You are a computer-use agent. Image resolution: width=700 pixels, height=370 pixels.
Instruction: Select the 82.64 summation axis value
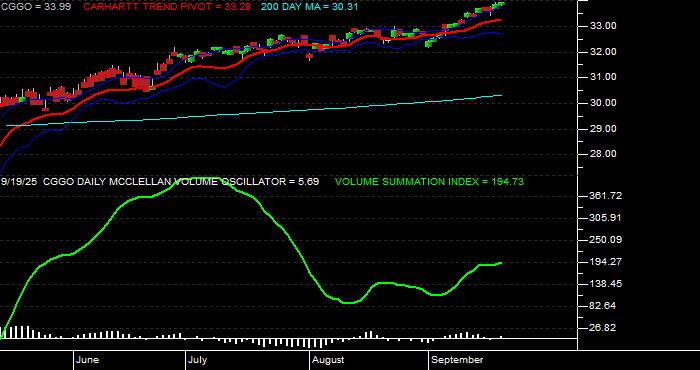[x=603, y=306]
